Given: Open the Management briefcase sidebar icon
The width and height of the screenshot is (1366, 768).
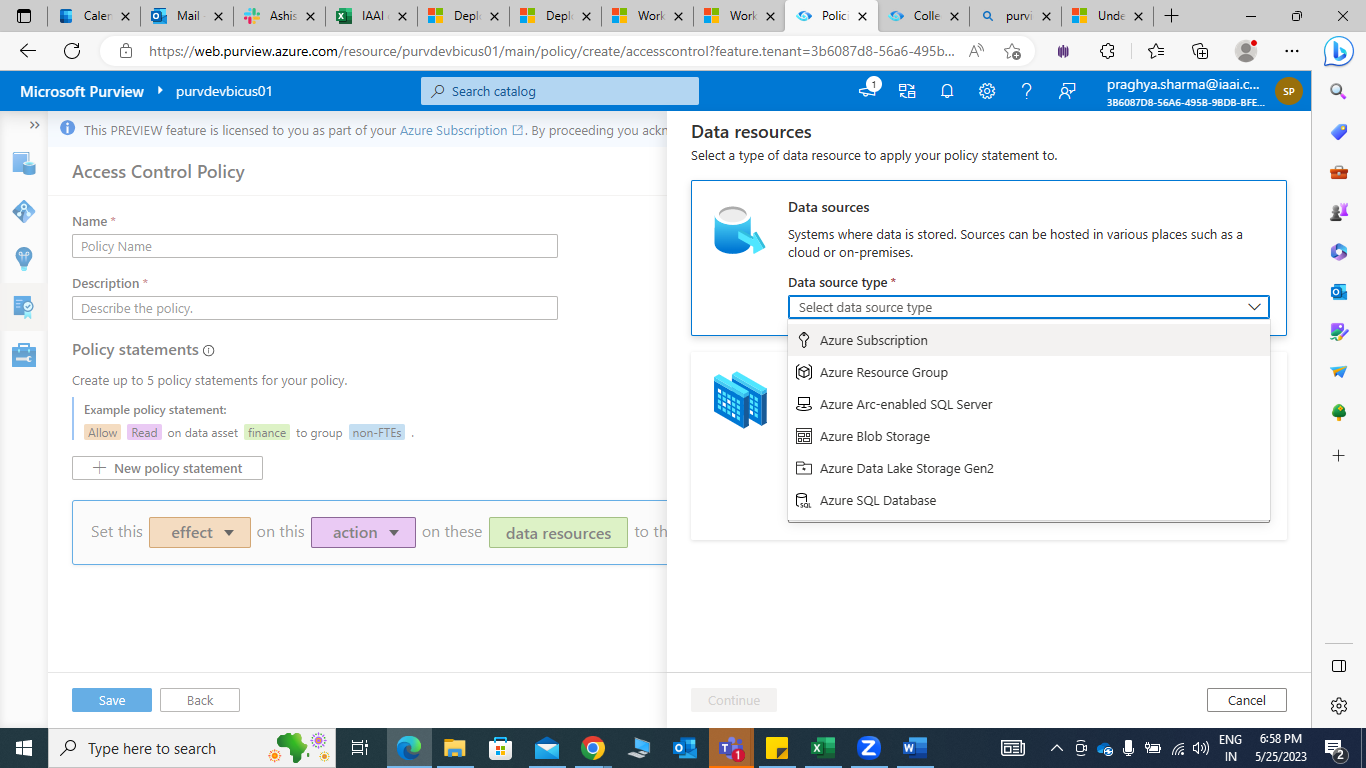Looking at the screenshot, I should (x=24, y=355).
